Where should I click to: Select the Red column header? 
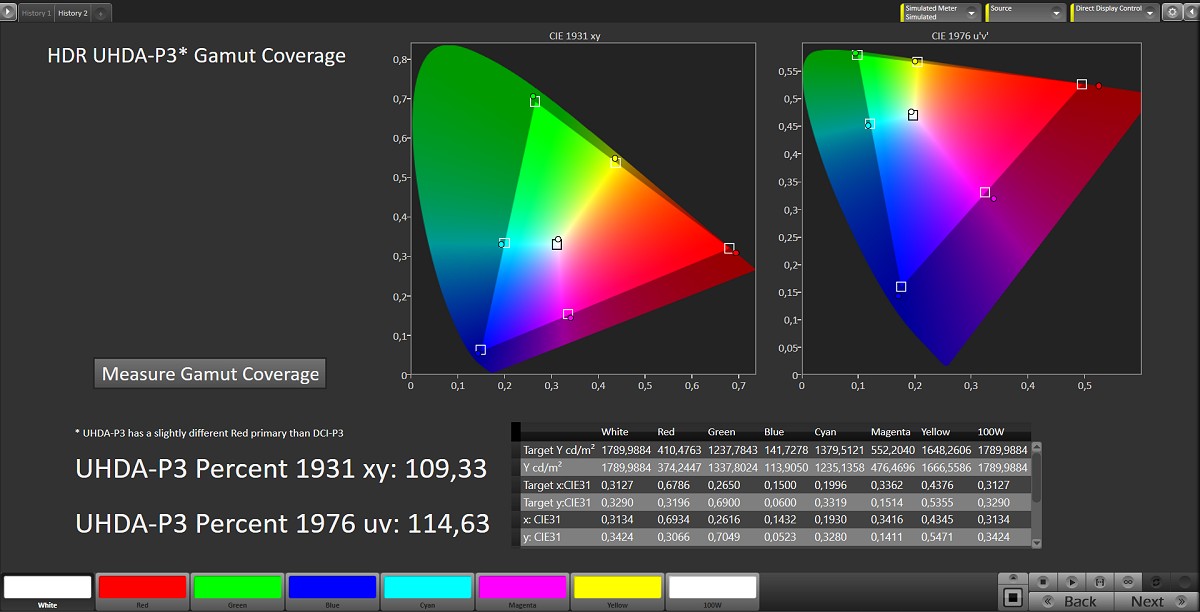tap(664, 432)
